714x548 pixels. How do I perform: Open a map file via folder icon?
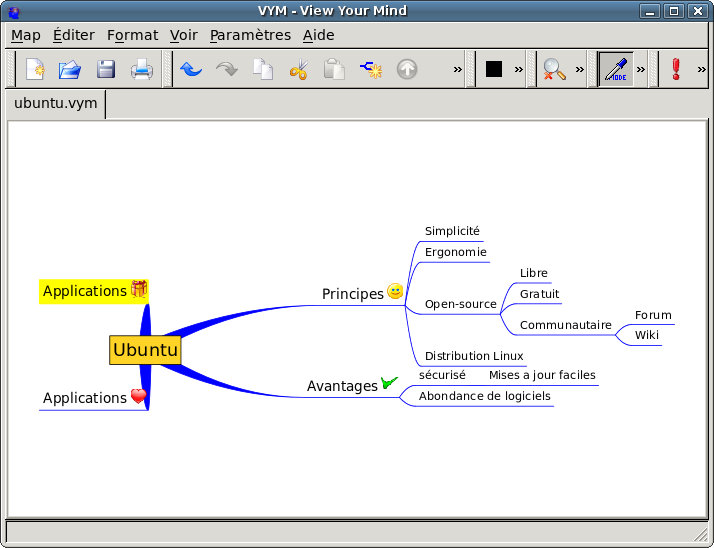[70, 70]
